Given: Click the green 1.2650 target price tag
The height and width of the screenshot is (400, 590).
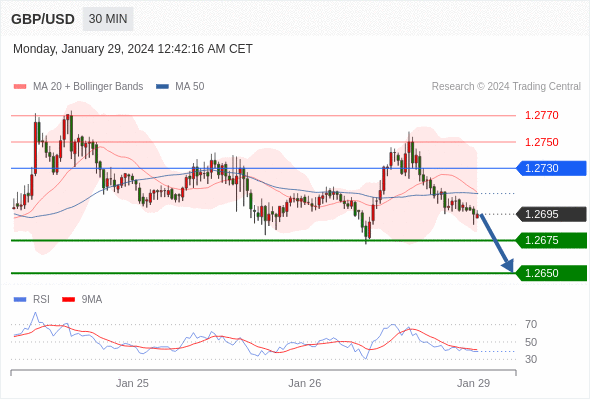Looking at the screenshot, I should (551, 273).
